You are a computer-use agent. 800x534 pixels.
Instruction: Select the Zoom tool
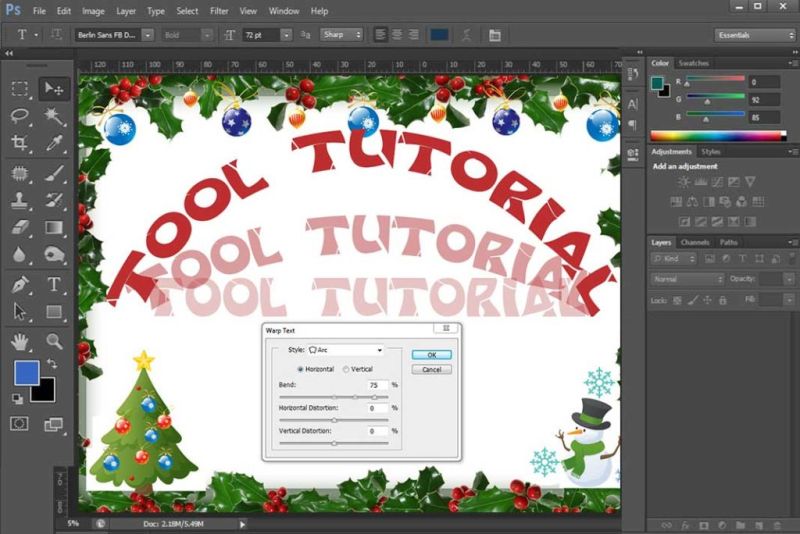tap(54, 341)
